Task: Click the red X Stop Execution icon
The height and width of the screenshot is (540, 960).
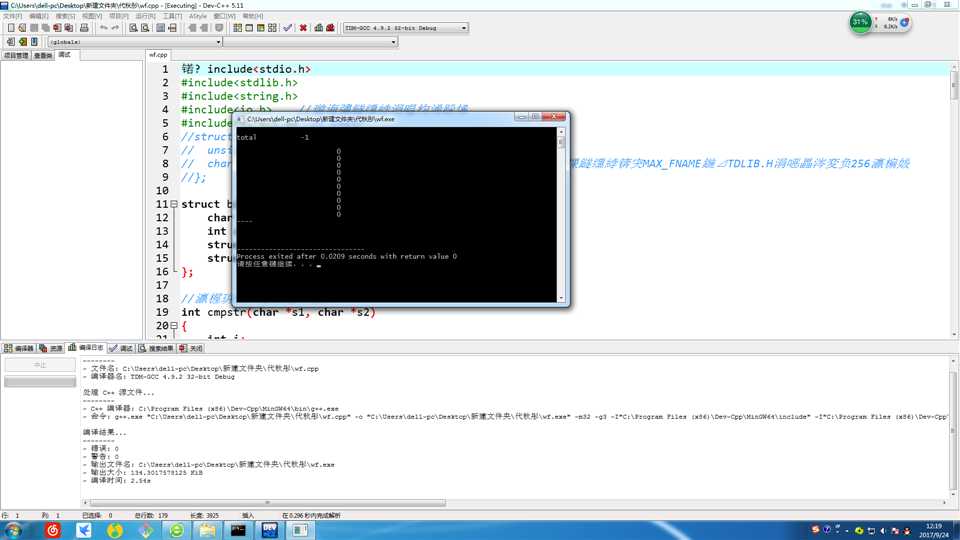Action: [303, 28]
